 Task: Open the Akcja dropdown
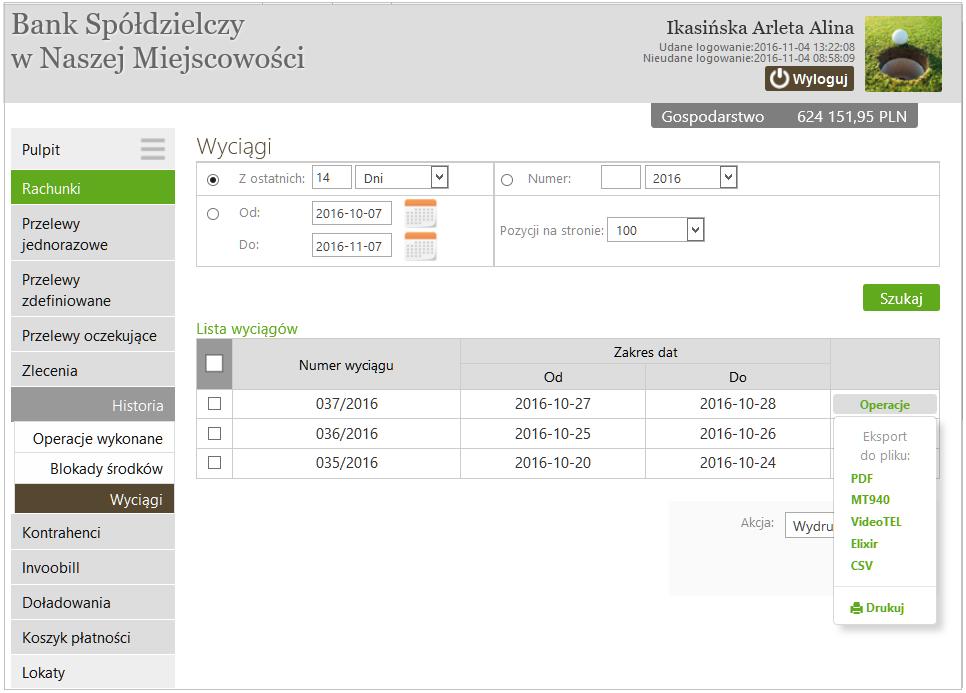809,525
